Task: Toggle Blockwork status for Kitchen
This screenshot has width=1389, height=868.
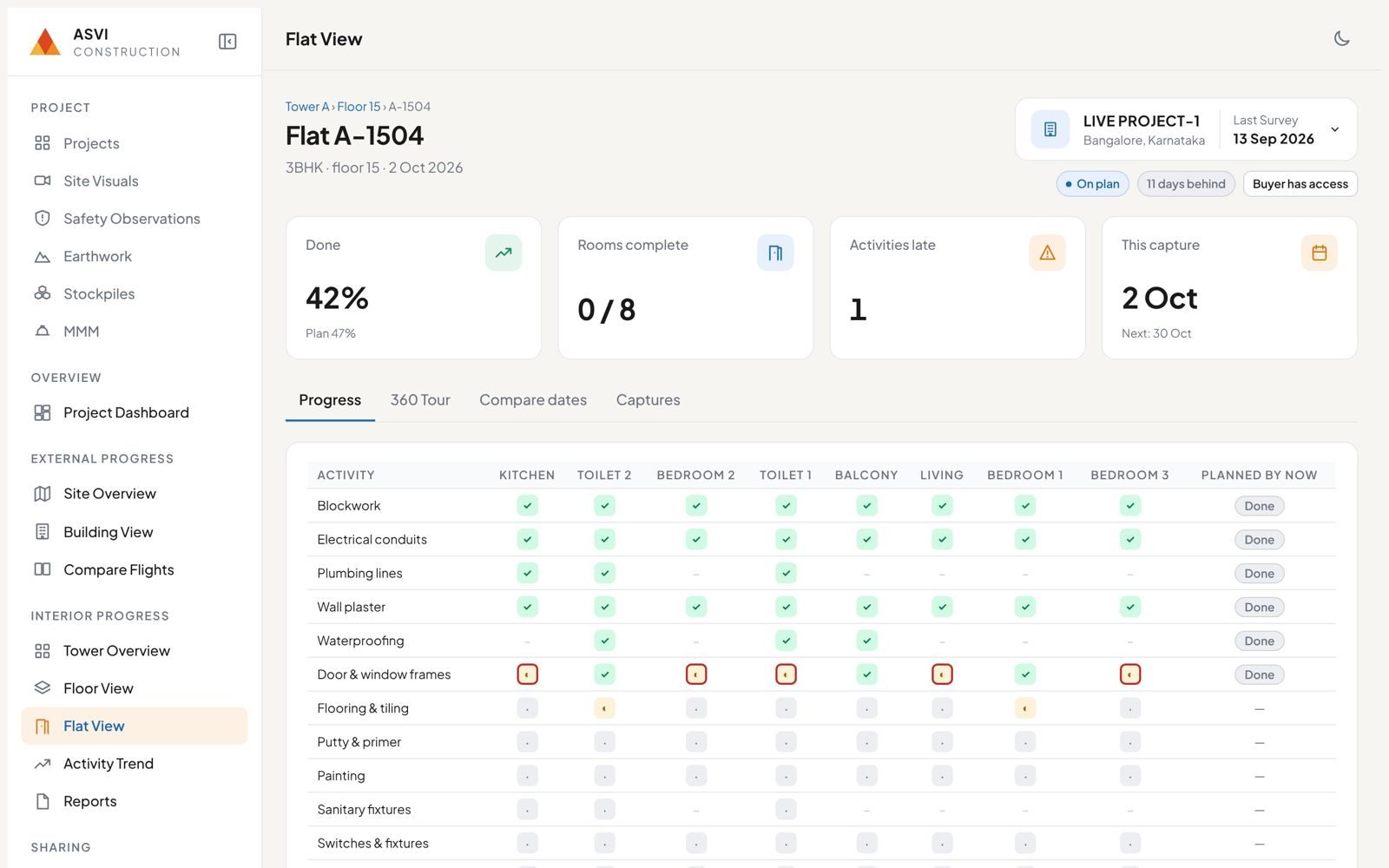Action: pyautogui.click(x=527, y=505)
